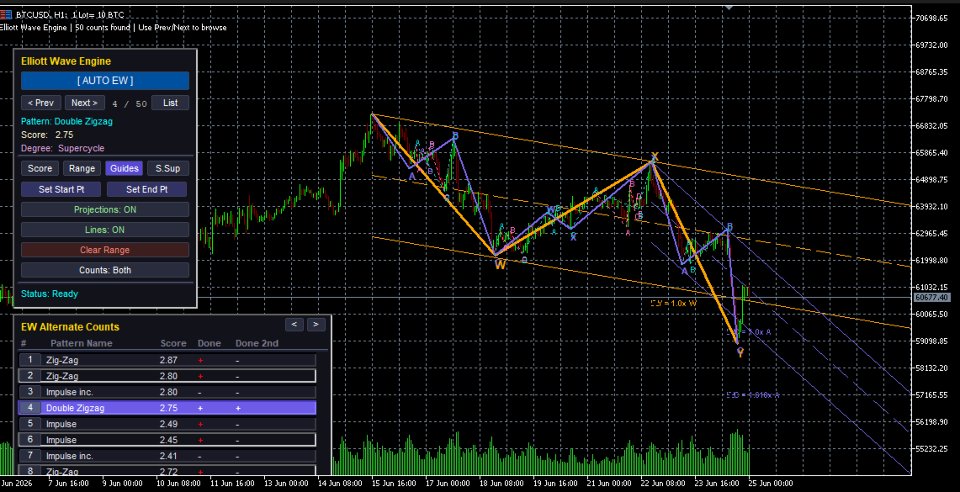Turn off Projections: ON

click(105, 209)
